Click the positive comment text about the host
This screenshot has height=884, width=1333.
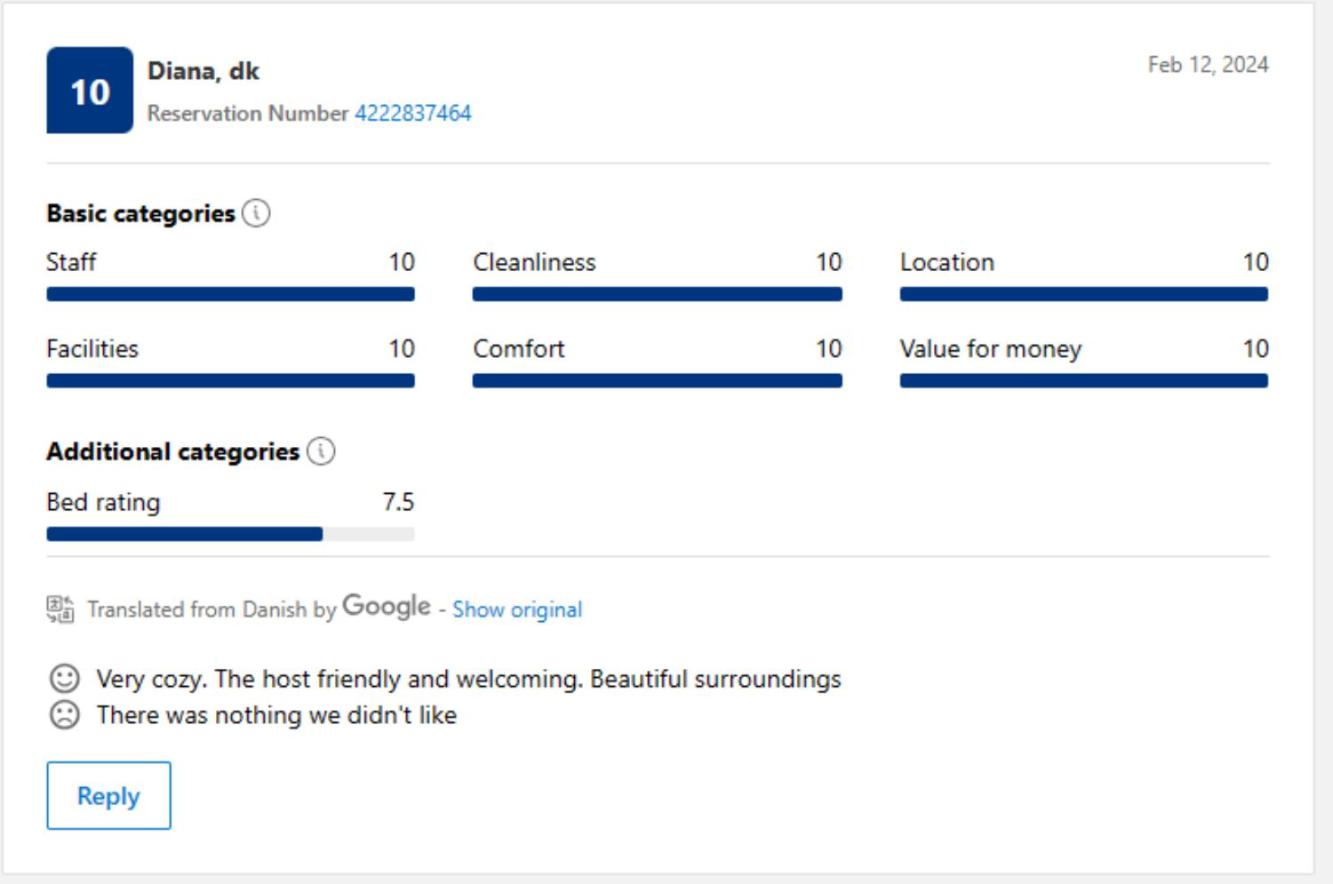point(468,679)
